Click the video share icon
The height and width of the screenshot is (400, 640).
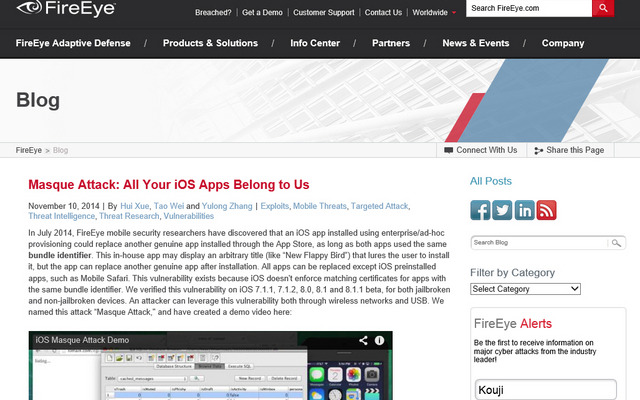click(x=363, y=340)
